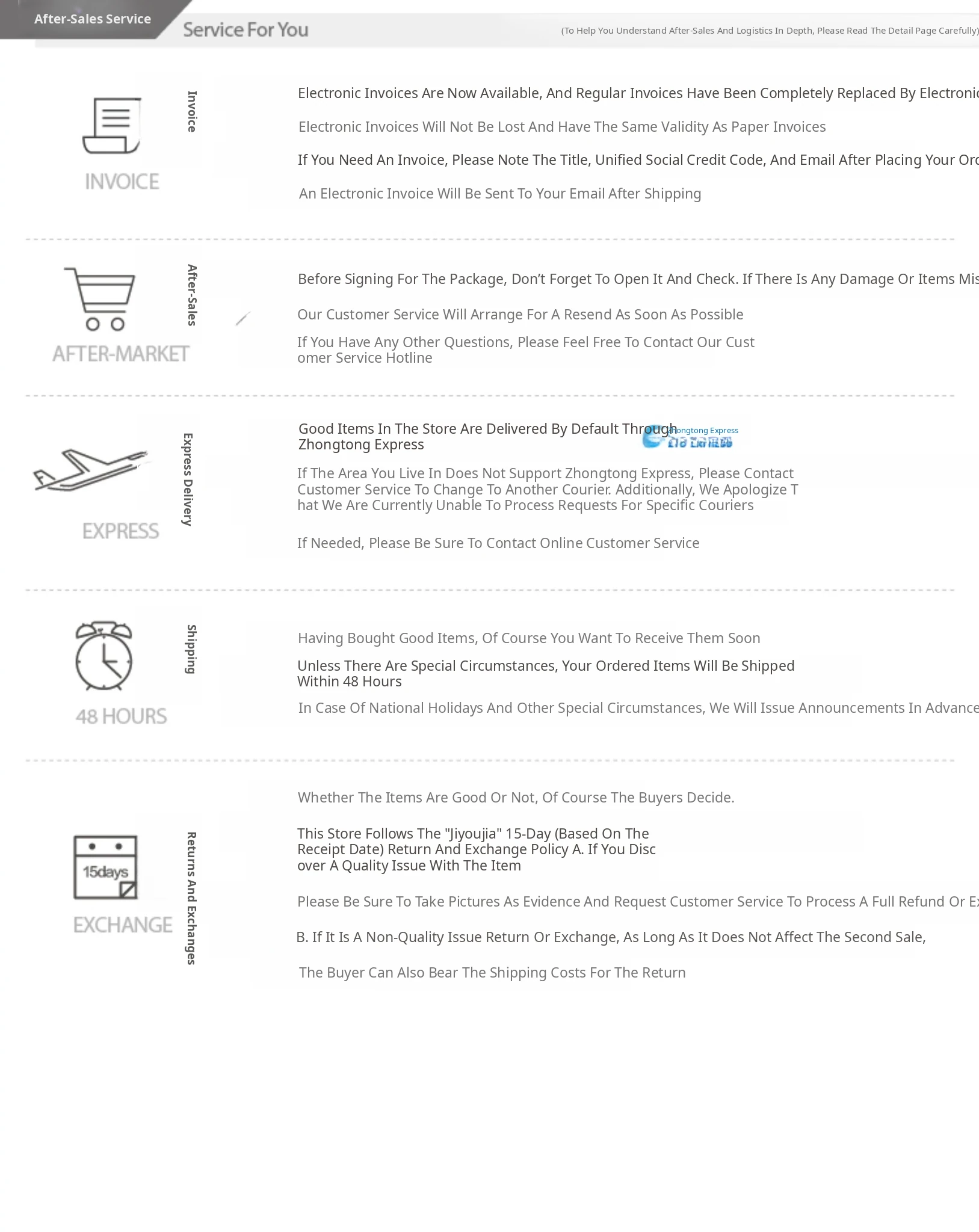Click the vertical Returns And Exchanges label
Image resolution: width=979 pixels, height=1232 pixels.
pos(191,898)
